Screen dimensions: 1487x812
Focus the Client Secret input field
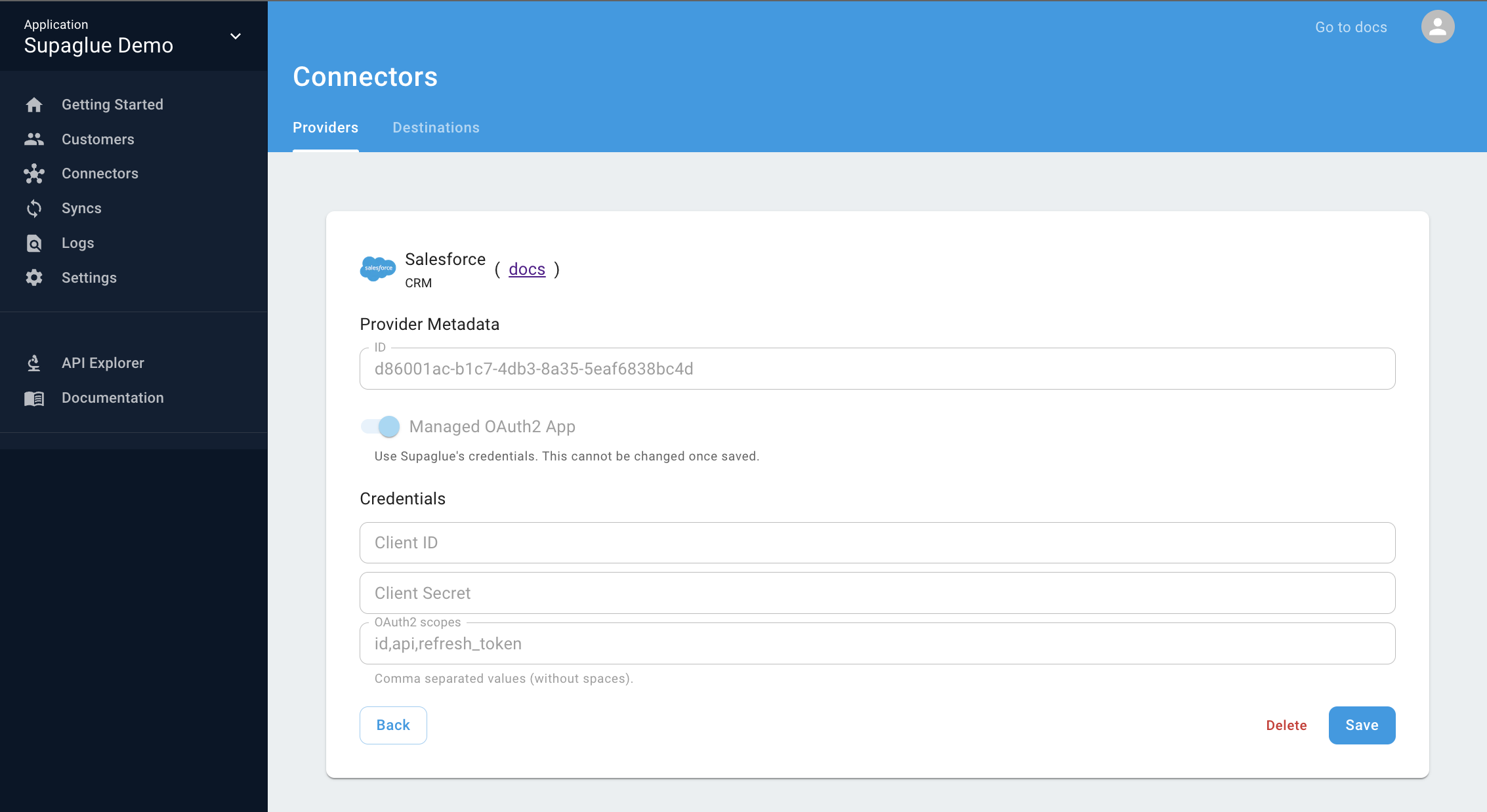tap(877, 594)
